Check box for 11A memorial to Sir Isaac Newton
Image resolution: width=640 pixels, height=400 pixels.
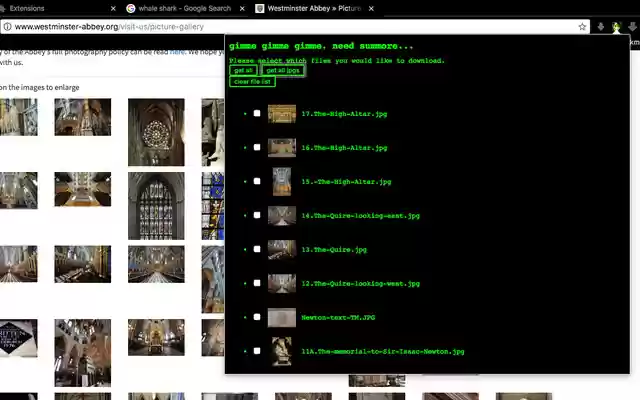[257, 351]
